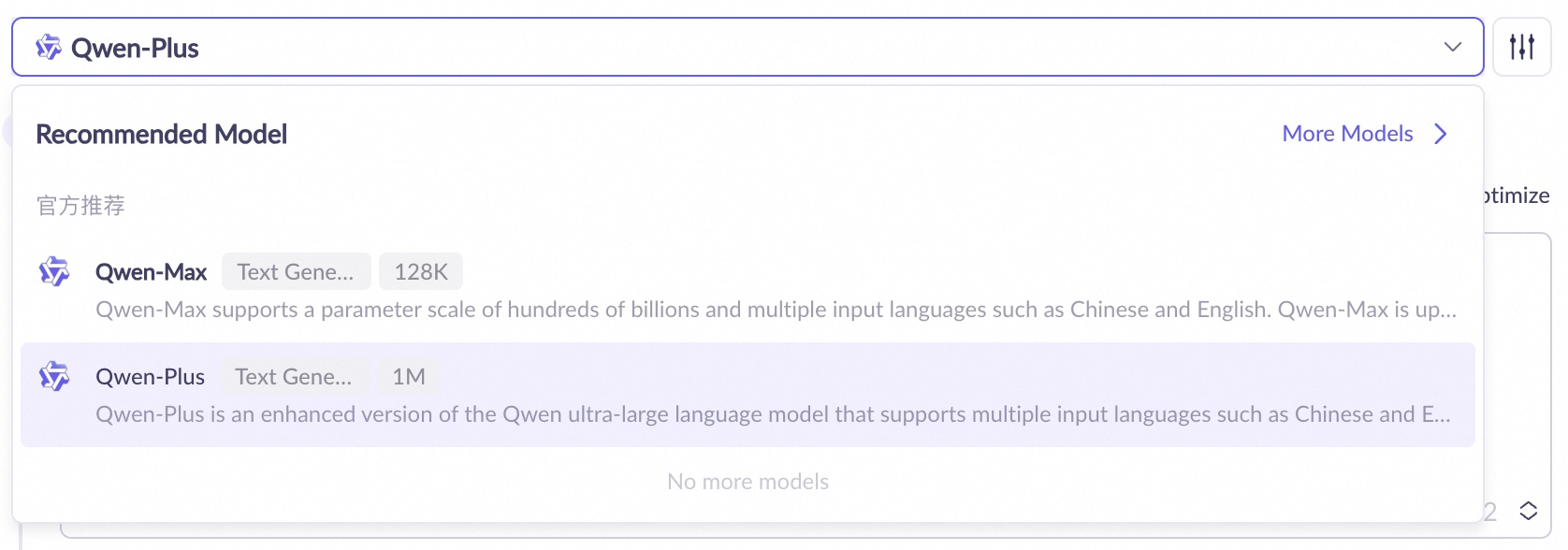The image size is (1568, 550).
Task: Click the 1M context tag
Action: pos(409,377)
